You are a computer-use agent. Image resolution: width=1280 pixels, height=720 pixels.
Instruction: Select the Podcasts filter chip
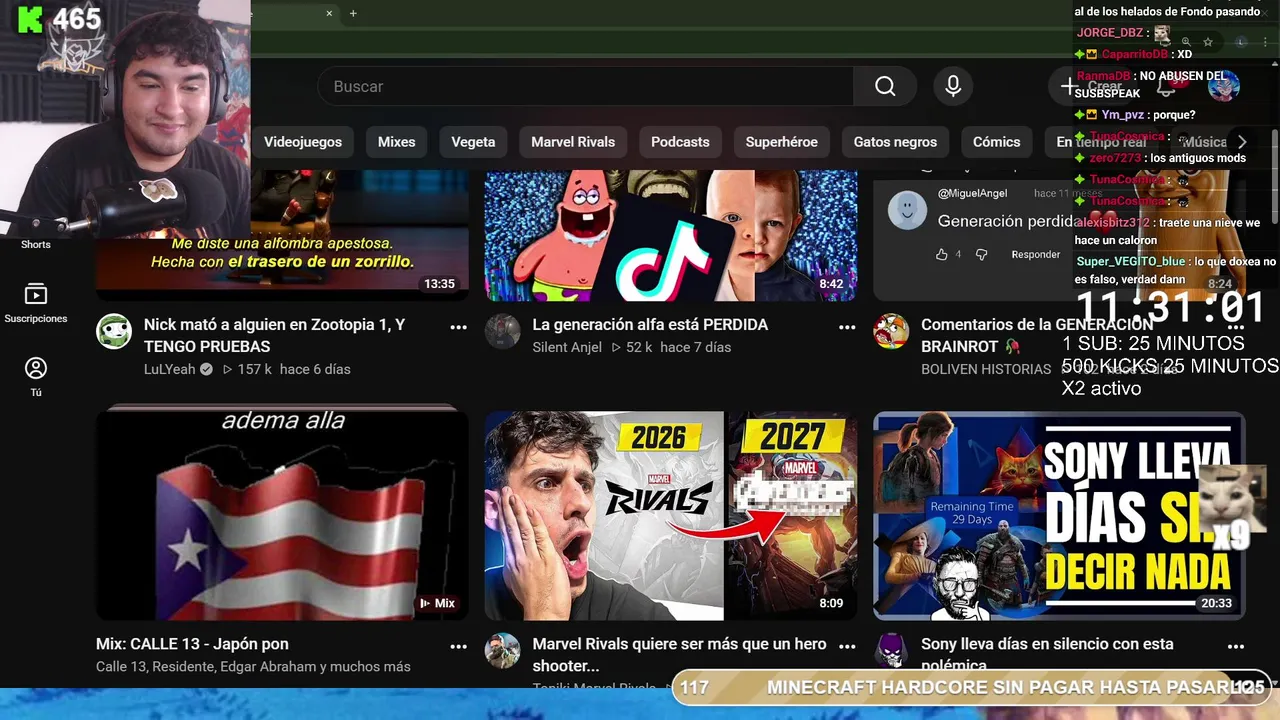(680, 142)
